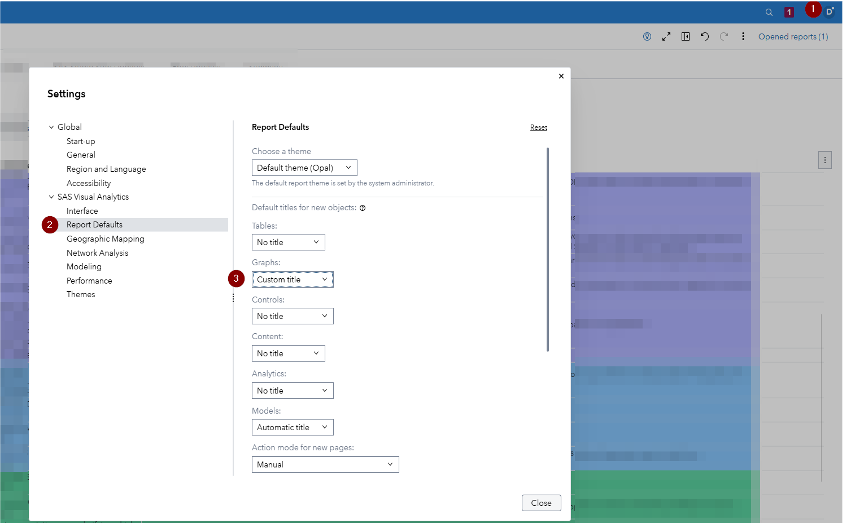Open the Graphs Custom title dropdown

[x=292, y=280]
